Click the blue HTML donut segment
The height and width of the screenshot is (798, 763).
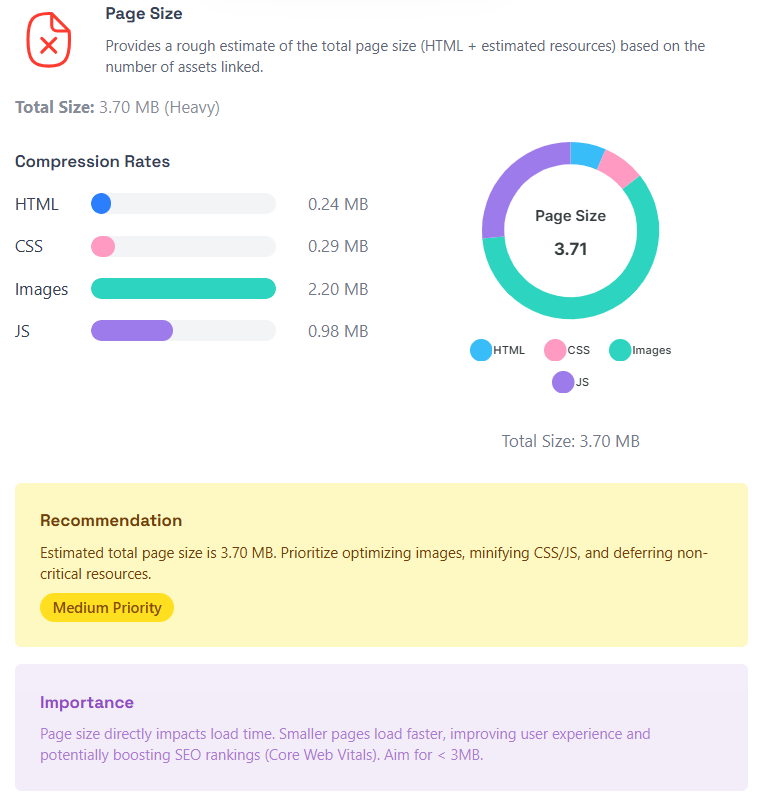coord(586,154)
